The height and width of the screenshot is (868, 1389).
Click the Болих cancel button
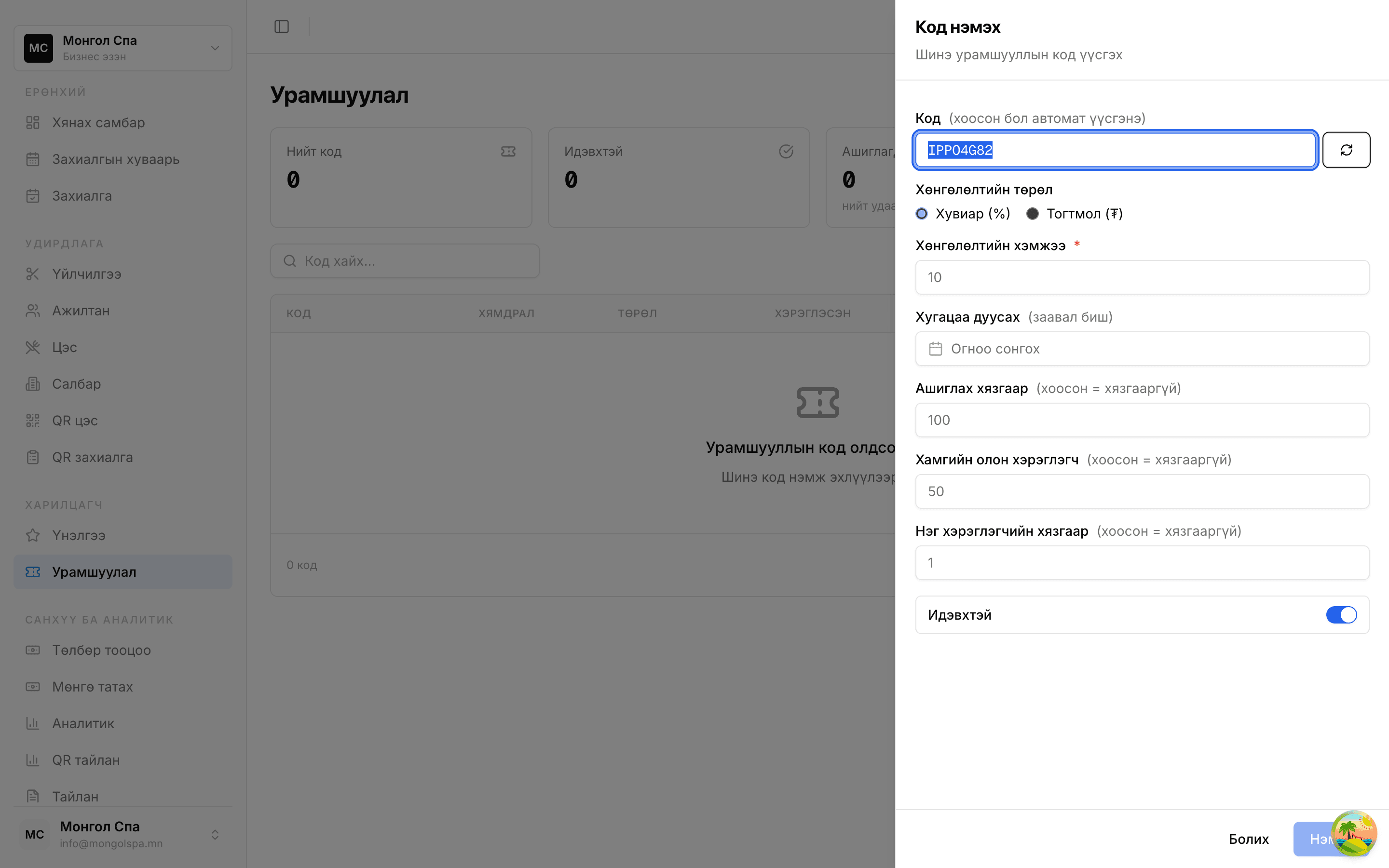pos(1248,839)
